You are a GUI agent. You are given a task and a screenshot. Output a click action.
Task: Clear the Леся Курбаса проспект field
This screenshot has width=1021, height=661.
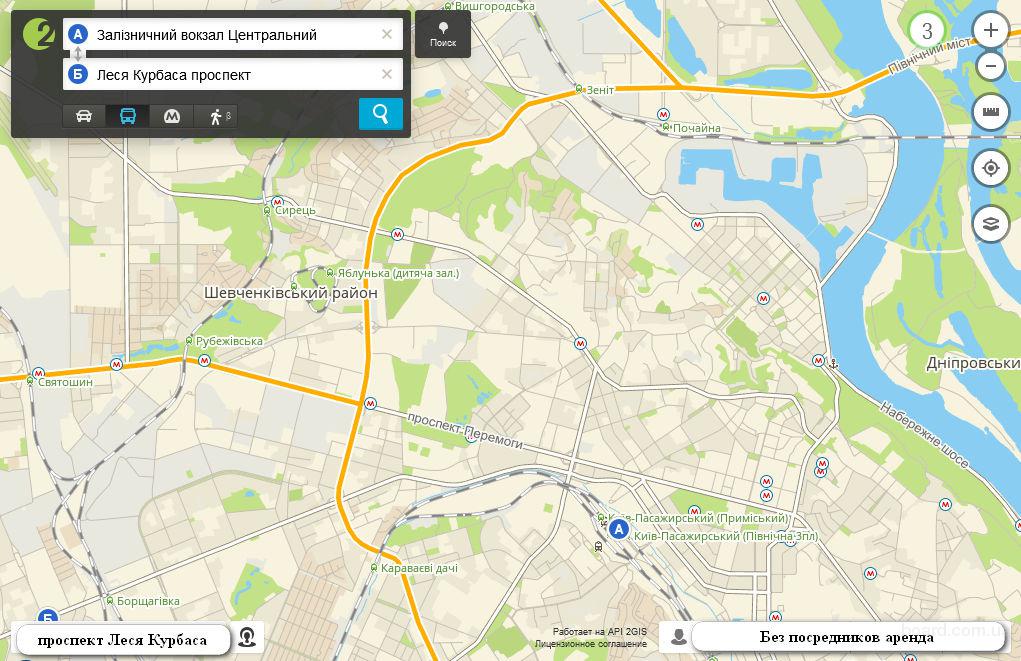(387, 74)
